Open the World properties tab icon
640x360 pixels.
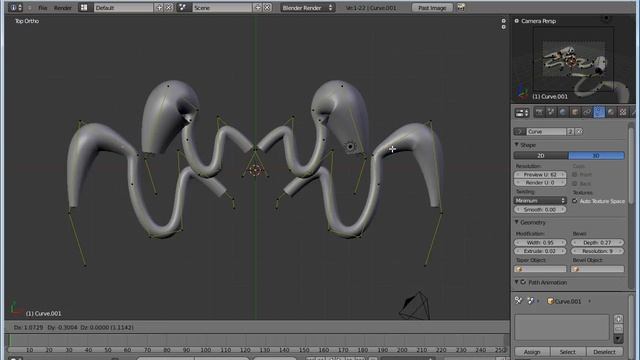tap(563, 112)
